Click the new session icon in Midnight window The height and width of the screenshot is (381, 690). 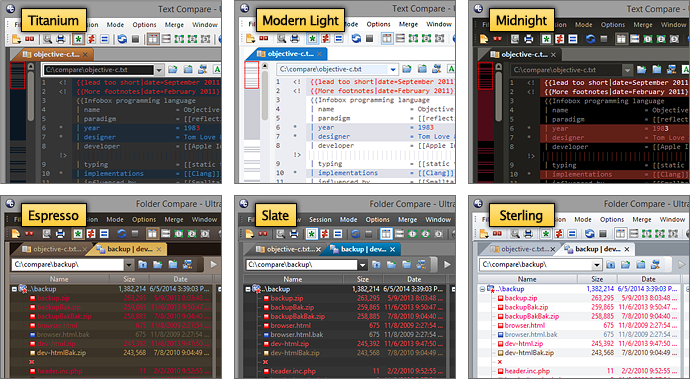484,39
